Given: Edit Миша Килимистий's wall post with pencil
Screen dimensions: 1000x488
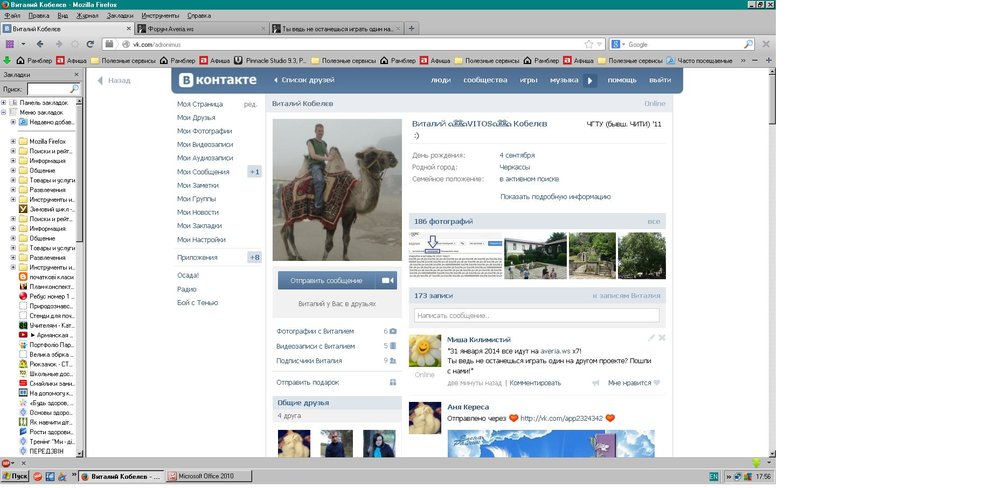Looking at the screenshot, I should click(x=651, y=338).
